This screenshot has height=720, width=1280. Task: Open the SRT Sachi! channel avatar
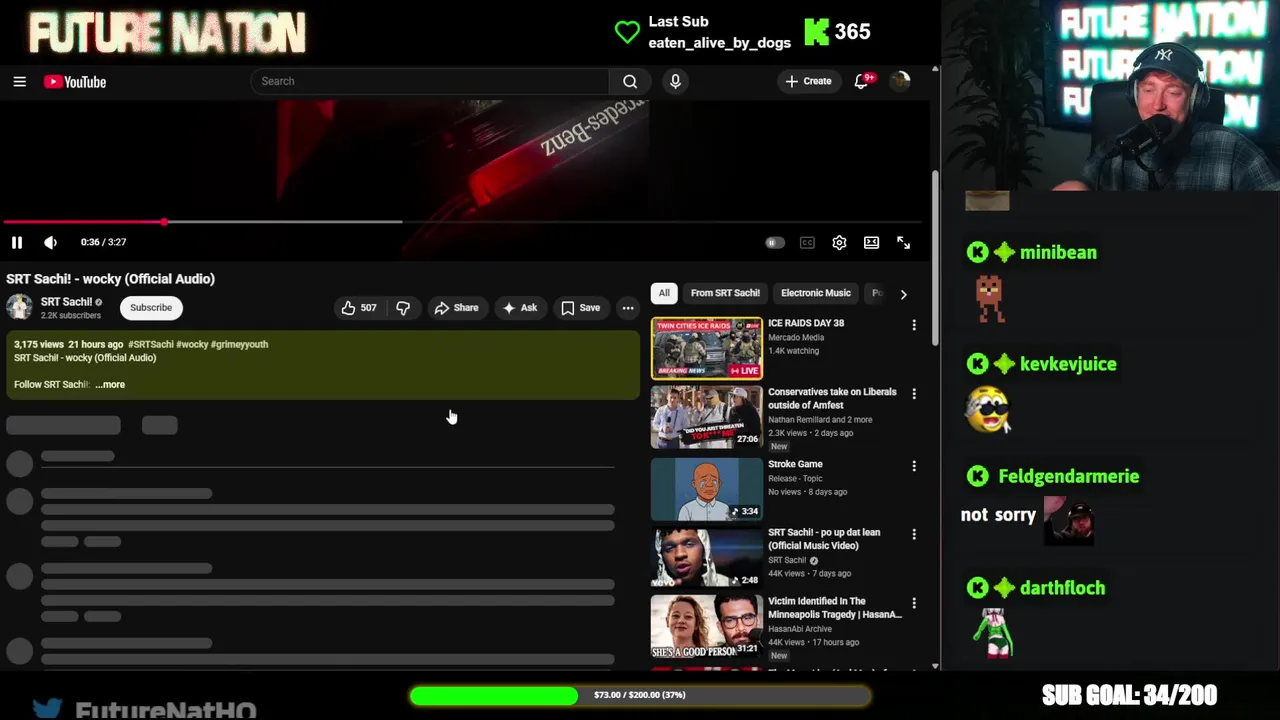[19, 307]
